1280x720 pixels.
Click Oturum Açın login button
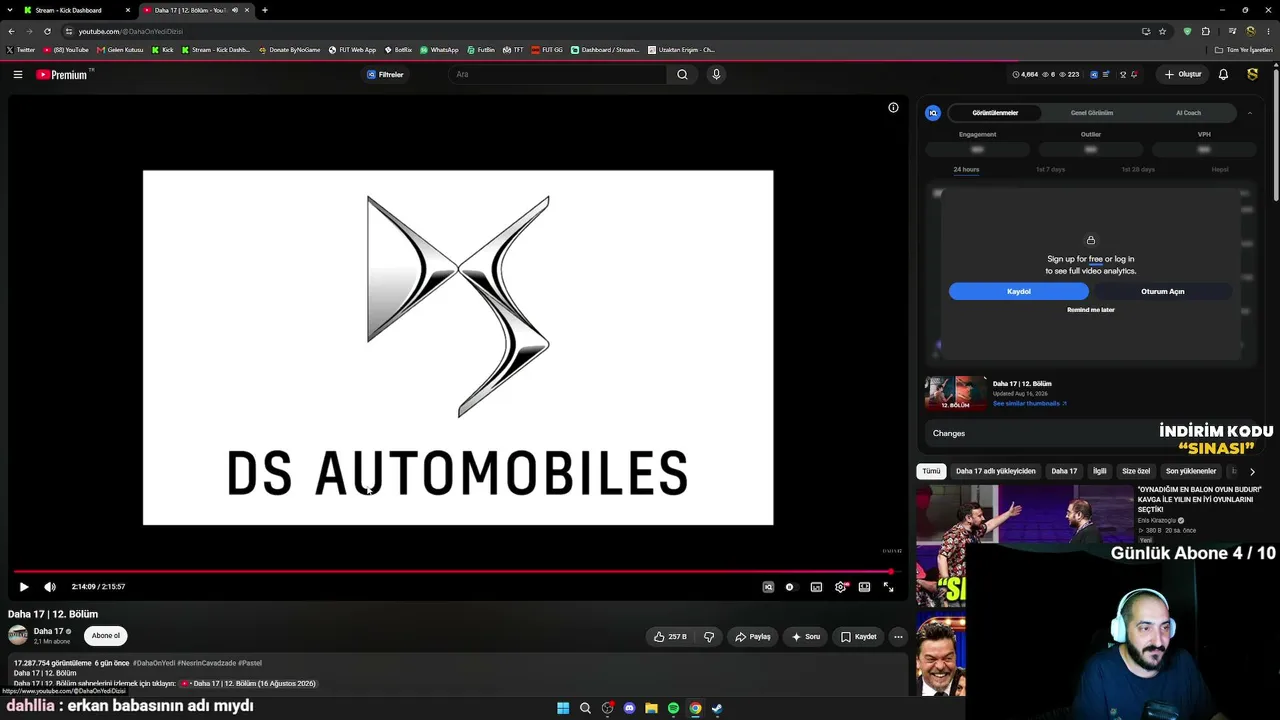pyautogui.click(x=1162, y=291)
